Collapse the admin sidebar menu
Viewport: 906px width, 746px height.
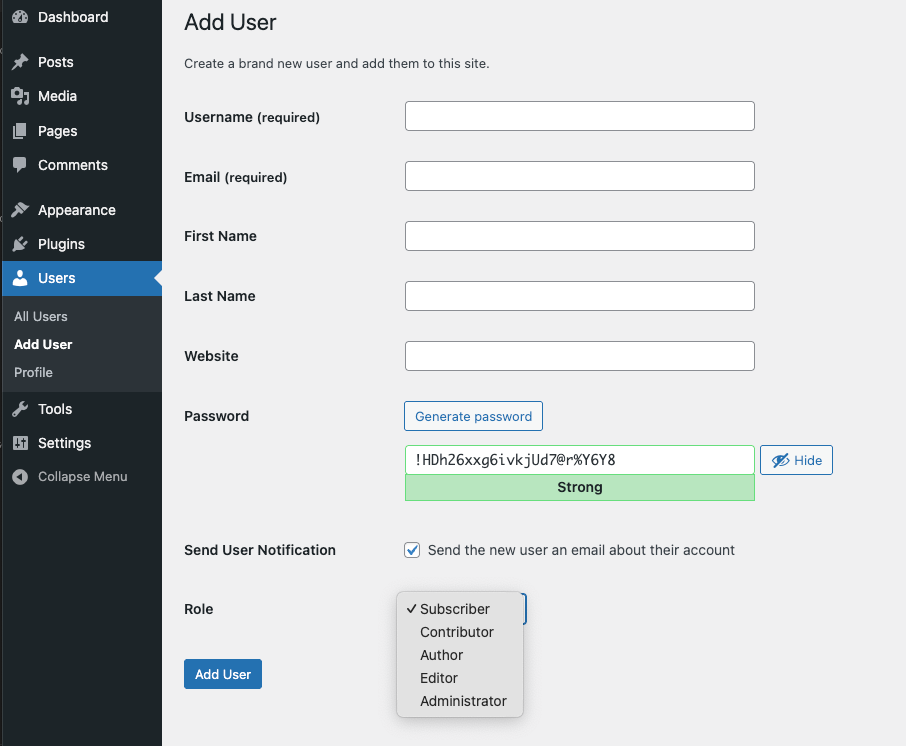70,477
